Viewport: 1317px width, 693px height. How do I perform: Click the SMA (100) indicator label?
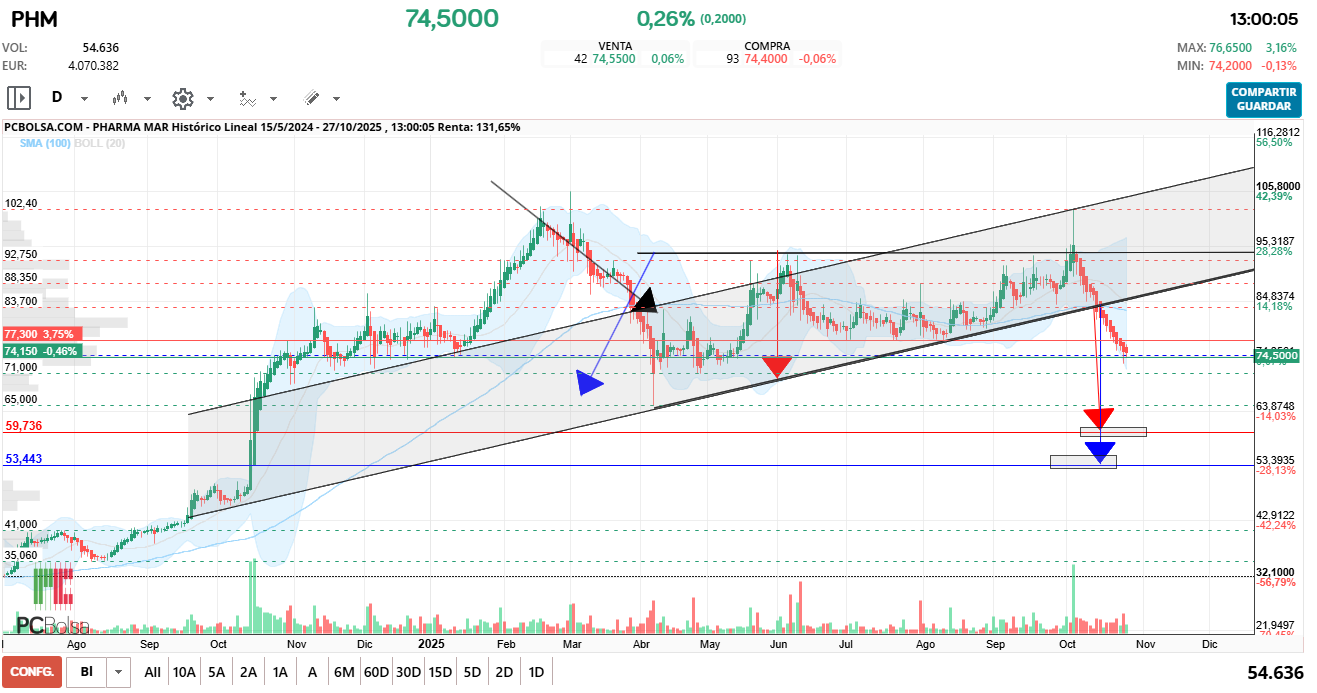coord(46,144)
